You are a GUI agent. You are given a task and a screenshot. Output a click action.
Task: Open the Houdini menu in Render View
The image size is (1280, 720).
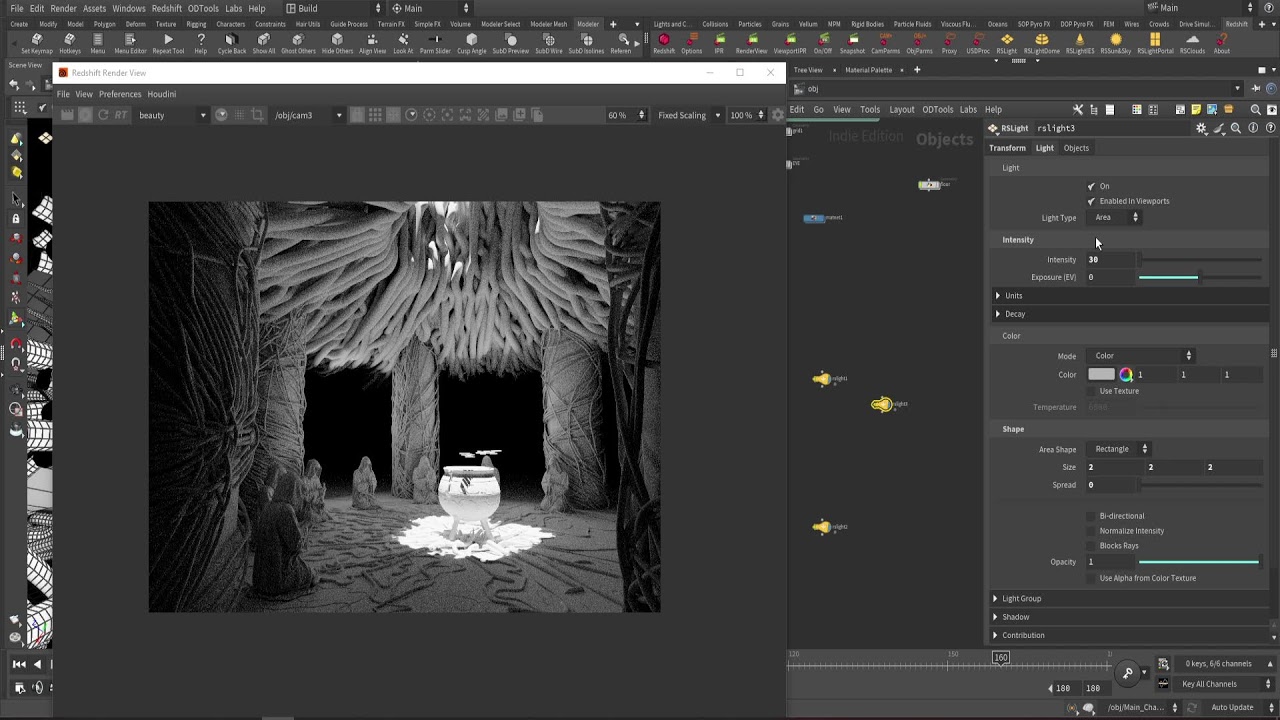click(x=161, y=94)
